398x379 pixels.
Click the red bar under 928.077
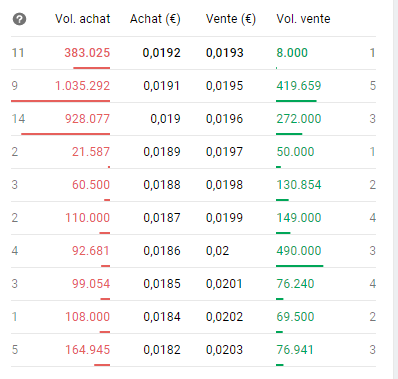pyautogui.click(x=65, y=134)
